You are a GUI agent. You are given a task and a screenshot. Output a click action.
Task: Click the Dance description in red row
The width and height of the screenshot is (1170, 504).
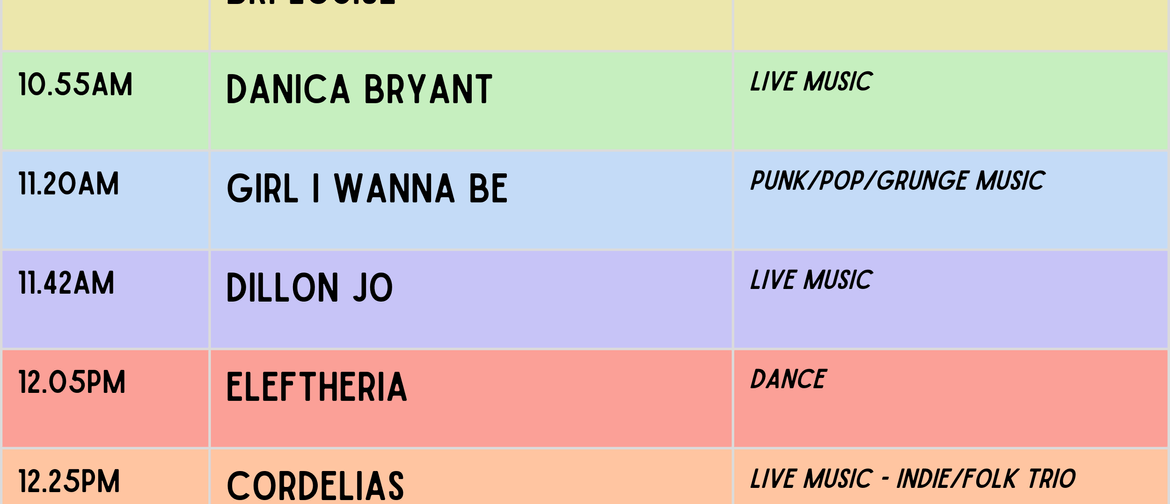pyautogui.click(x=788, y=379)
